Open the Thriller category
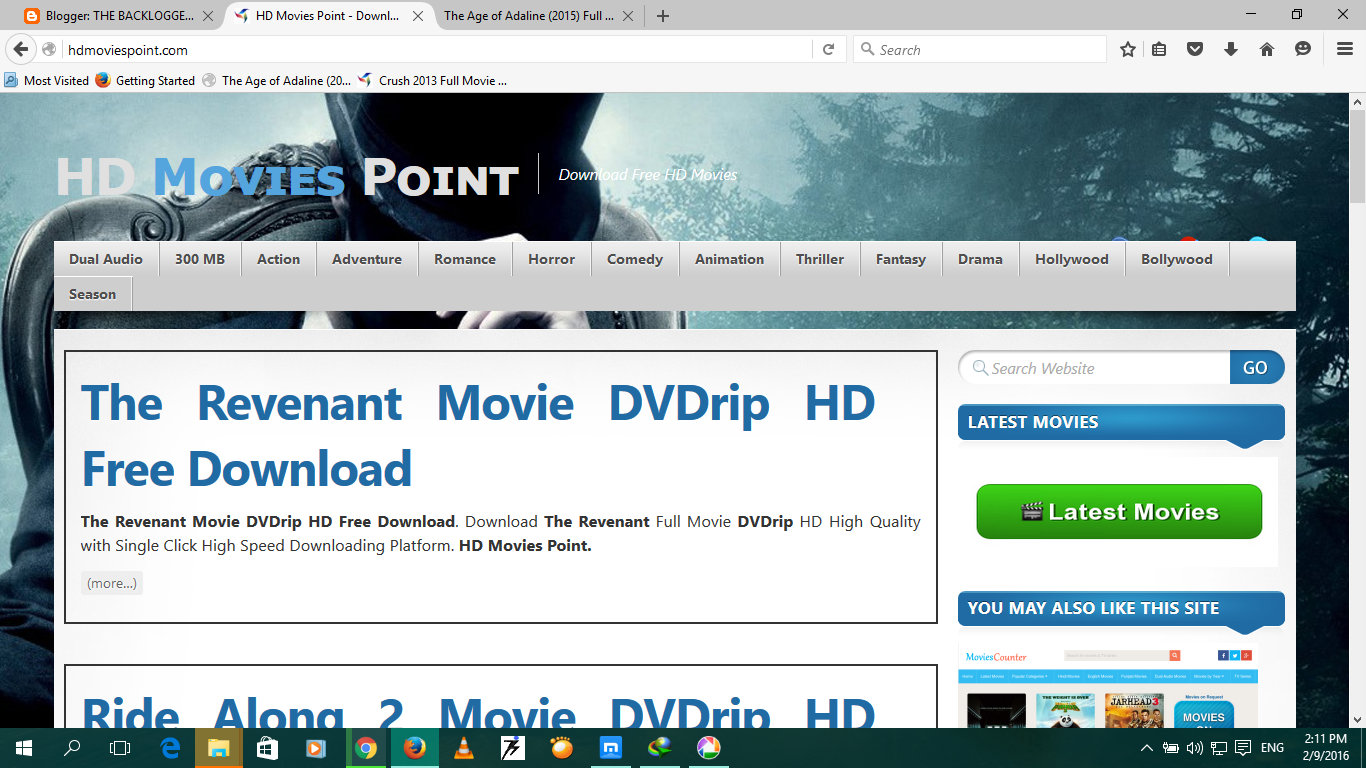 pyautogui.click(x=820, y=259)
